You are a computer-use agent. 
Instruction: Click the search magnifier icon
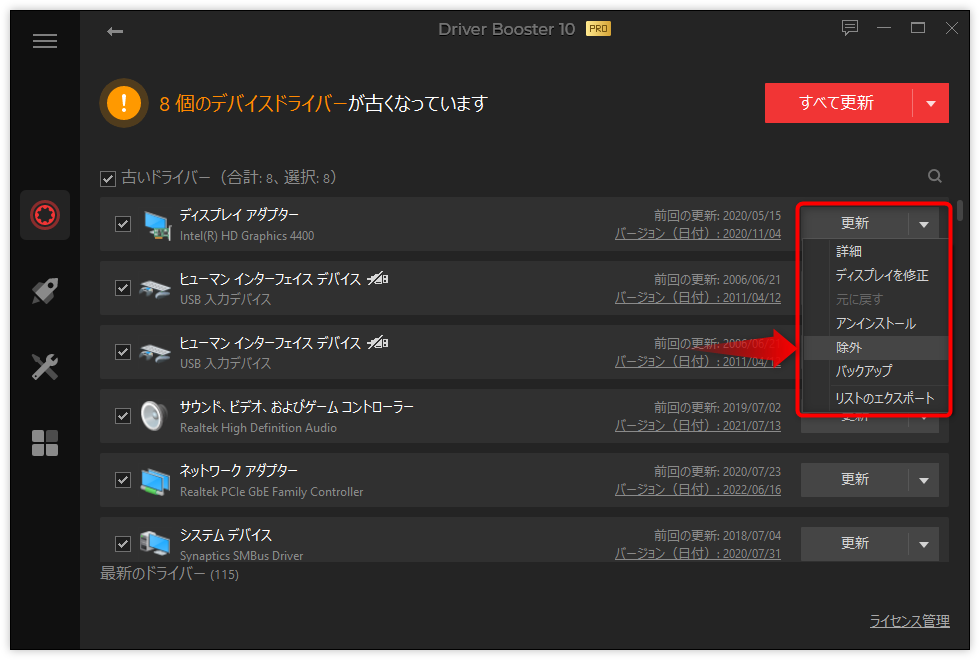(x=934, y=176)
